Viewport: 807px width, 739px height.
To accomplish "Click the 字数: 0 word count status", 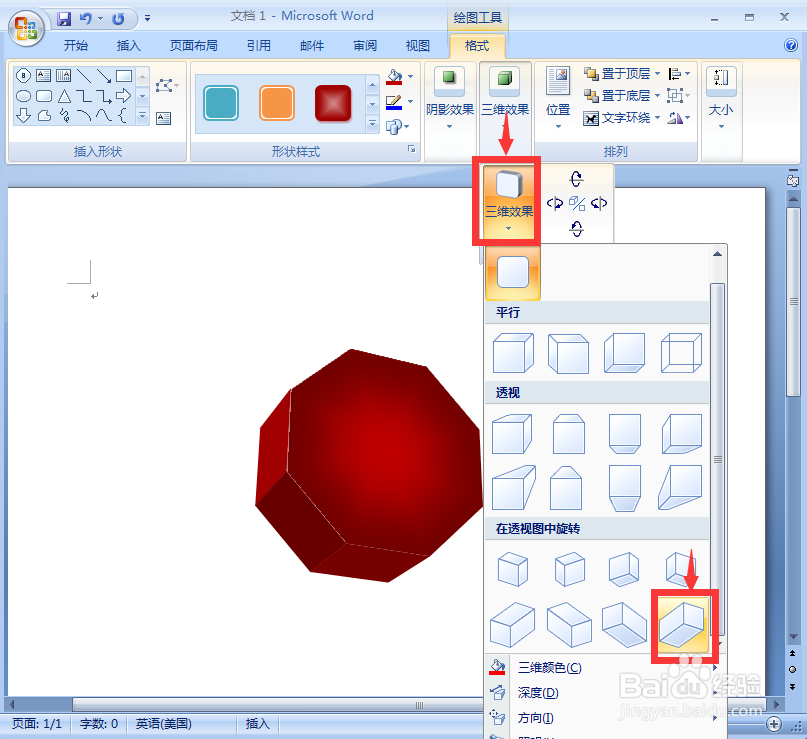I will [x=99, y=724].
